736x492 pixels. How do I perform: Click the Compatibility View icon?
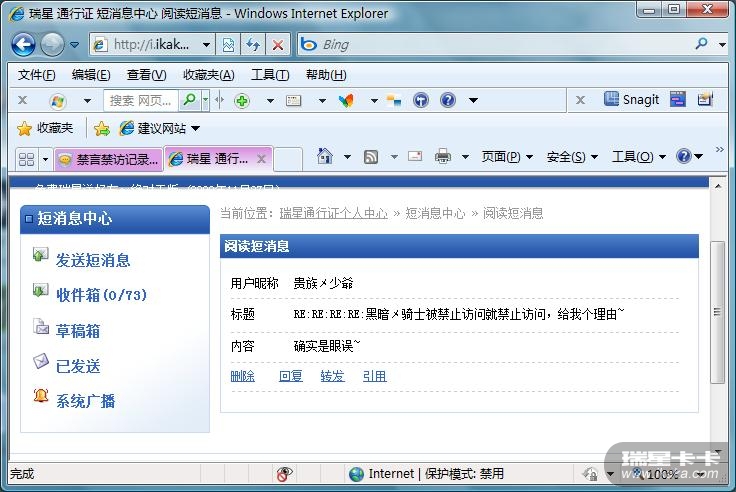tap(228, 45)
